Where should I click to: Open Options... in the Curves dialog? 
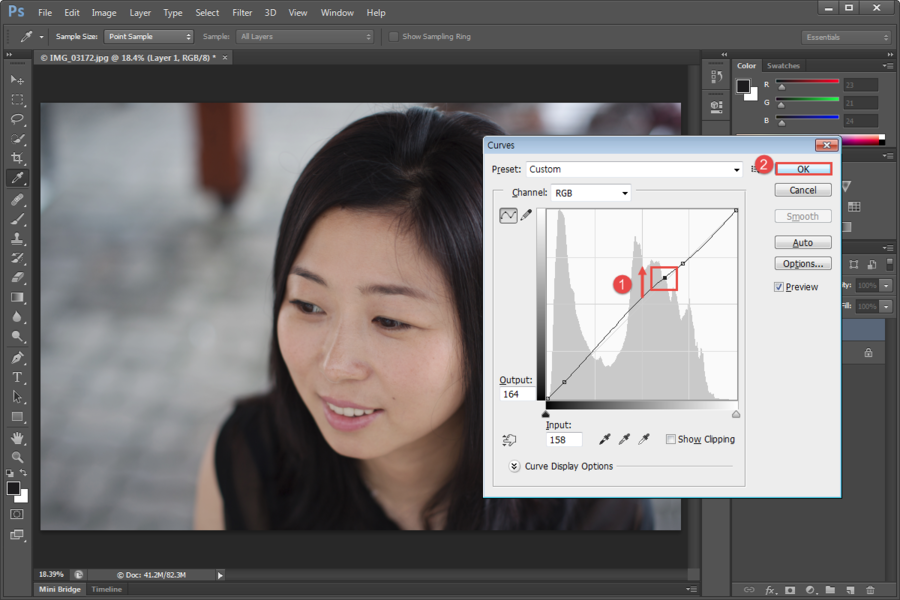pyautogui.click(x=802, y=264)
